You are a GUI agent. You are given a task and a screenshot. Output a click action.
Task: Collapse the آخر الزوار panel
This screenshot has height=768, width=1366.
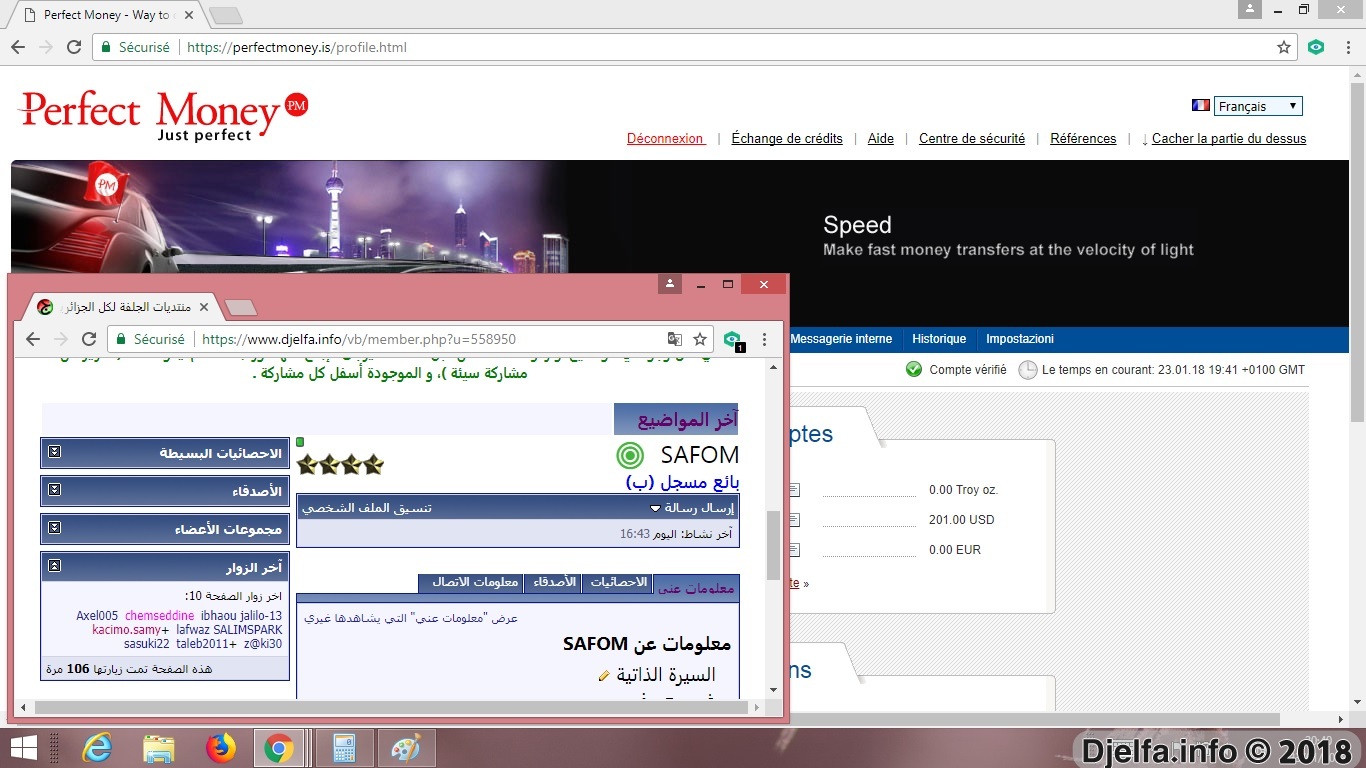click(x=55, y=566)
